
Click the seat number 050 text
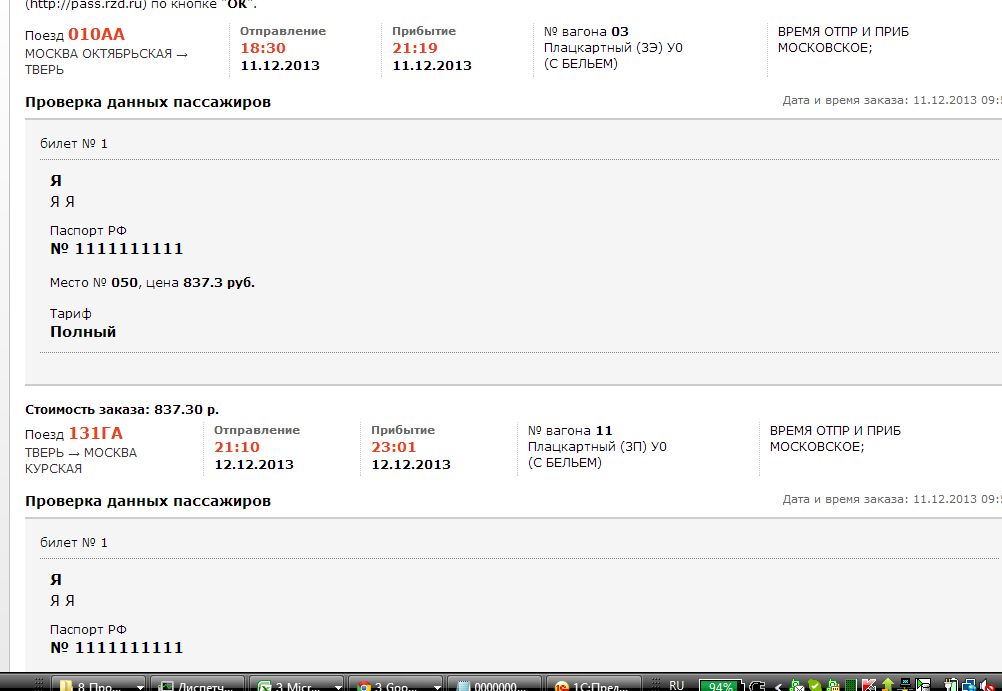[x=124, y=283]
